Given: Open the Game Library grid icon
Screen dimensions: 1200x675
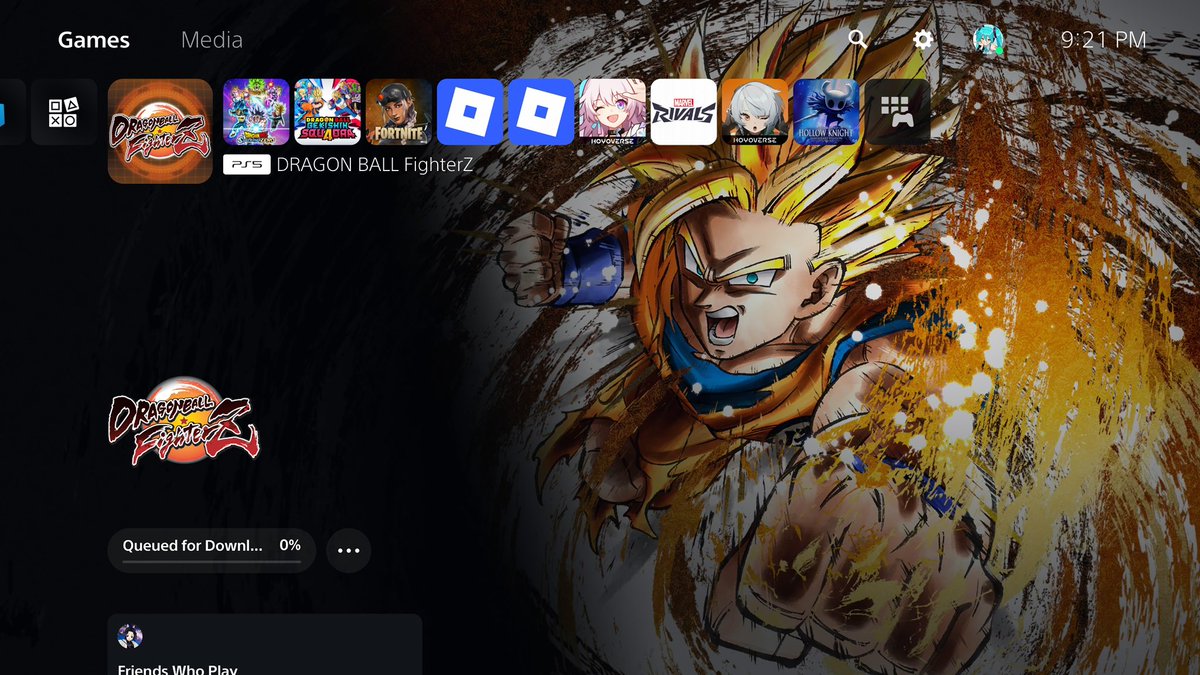Looking at the screenshot, I should pyautogui.click(x=897, y=112).
